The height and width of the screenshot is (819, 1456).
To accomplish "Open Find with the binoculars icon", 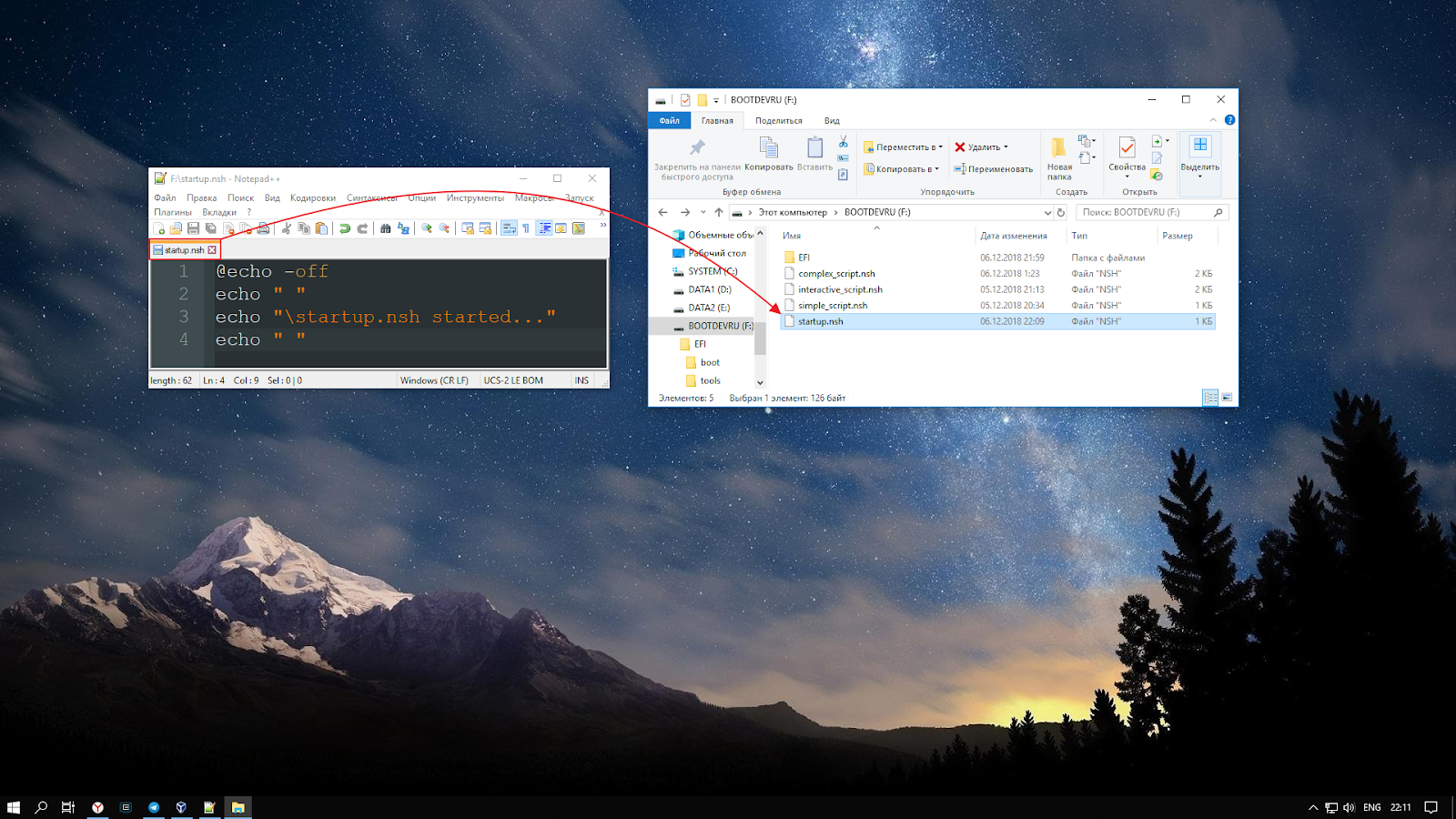I will [386, 228].
